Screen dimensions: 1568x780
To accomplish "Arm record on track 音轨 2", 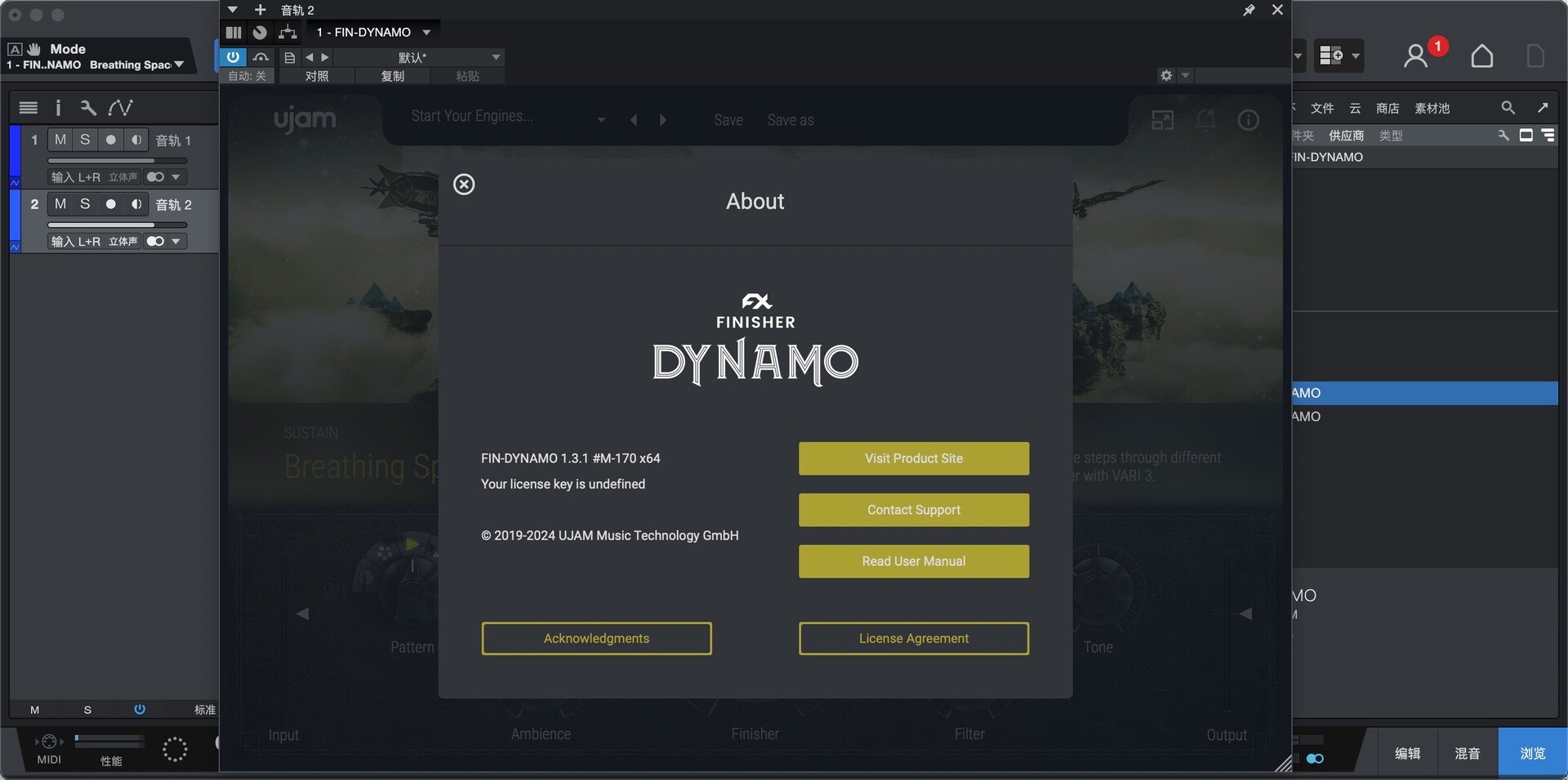I will click(110, 204).
